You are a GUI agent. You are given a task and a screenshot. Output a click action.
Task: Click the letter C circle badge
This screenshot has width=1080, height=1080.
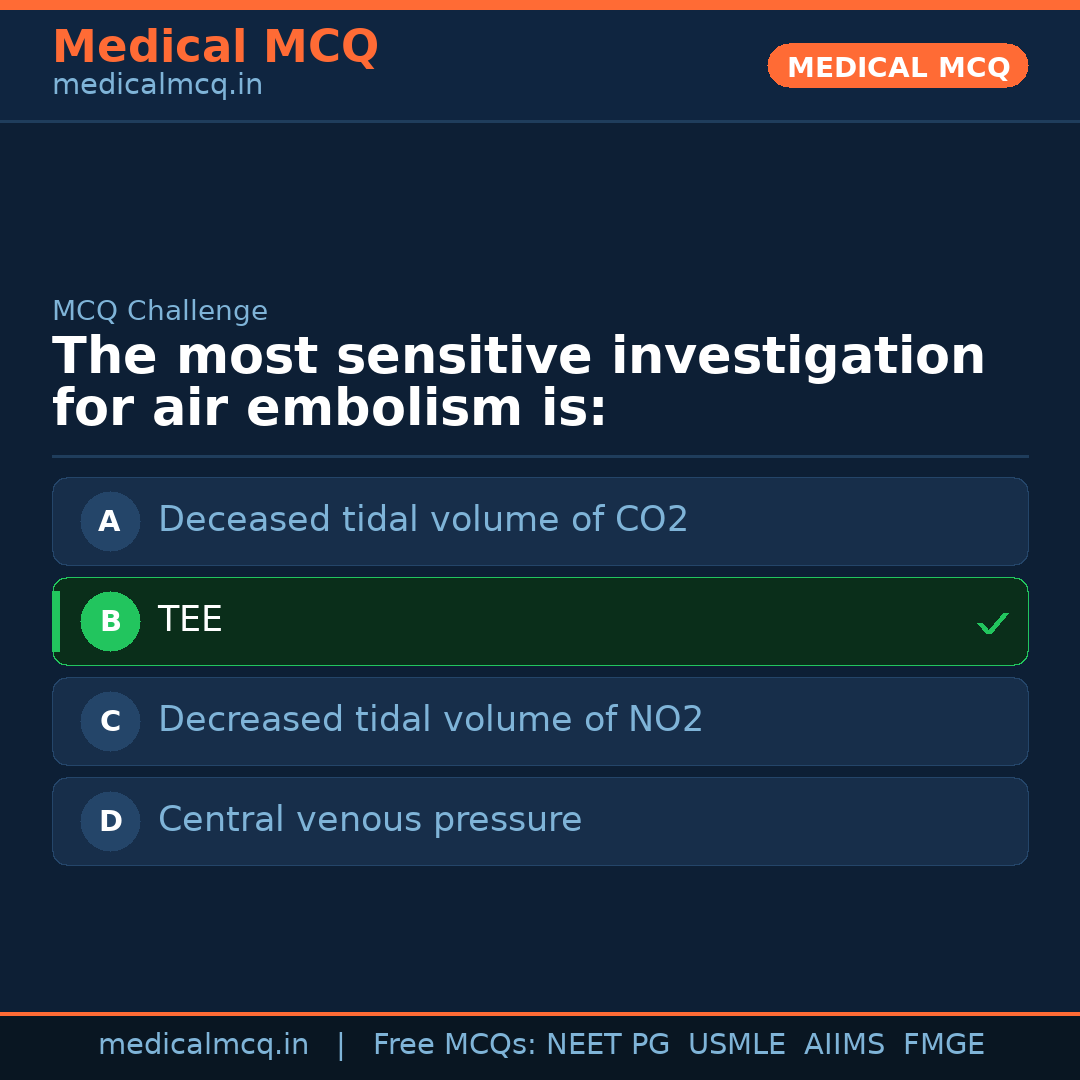tap(110, 721)
